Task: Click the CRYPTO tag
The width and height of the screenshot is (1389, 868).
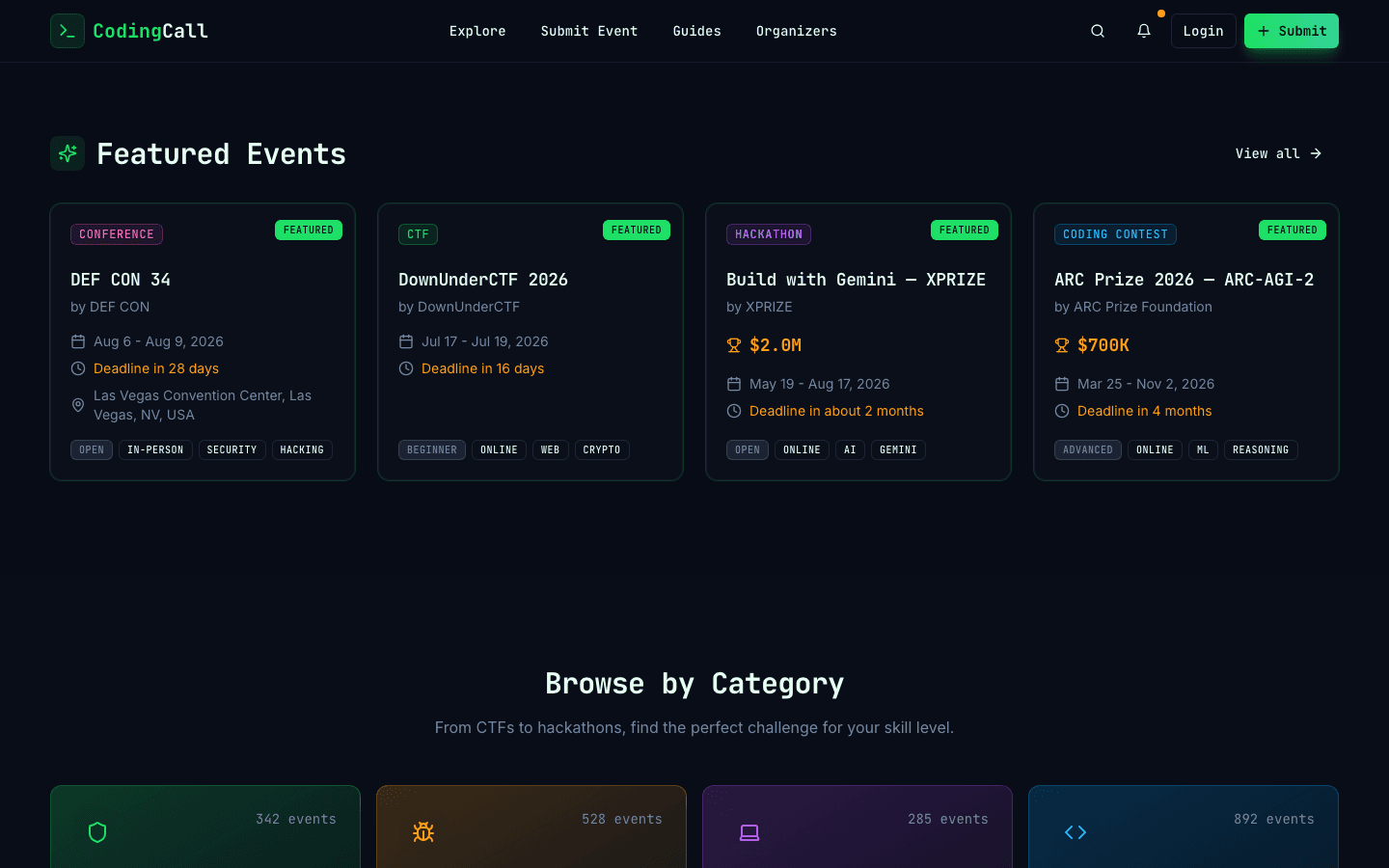Action: (x=602, y=450)
